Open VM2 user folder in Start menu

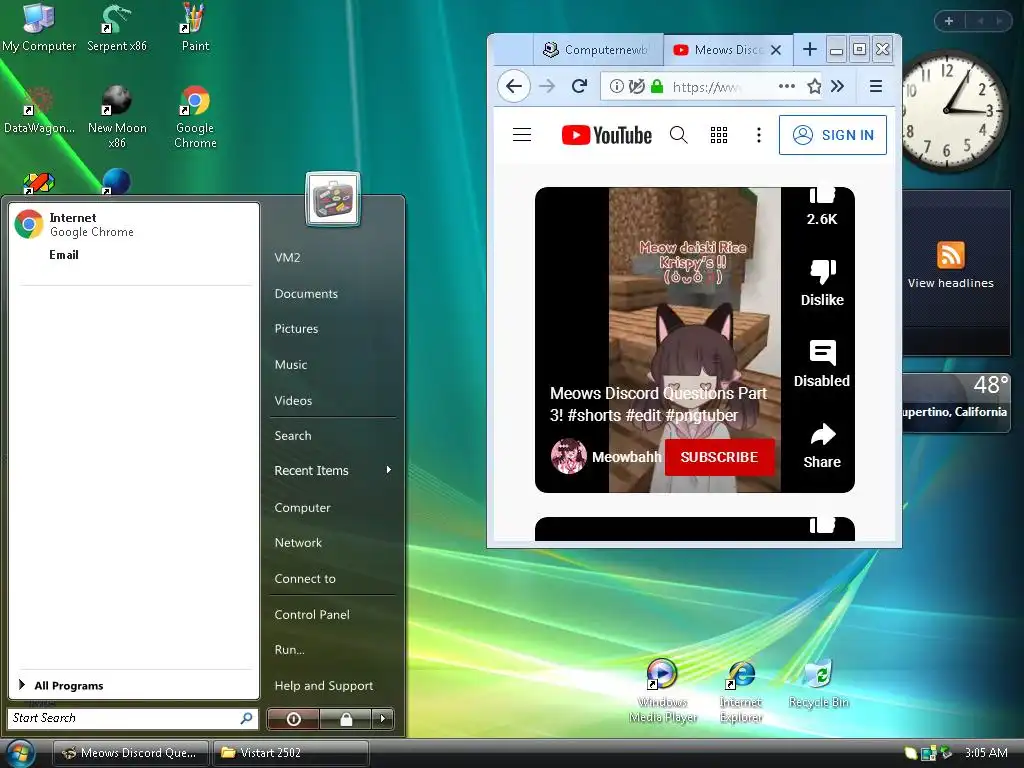287,257
